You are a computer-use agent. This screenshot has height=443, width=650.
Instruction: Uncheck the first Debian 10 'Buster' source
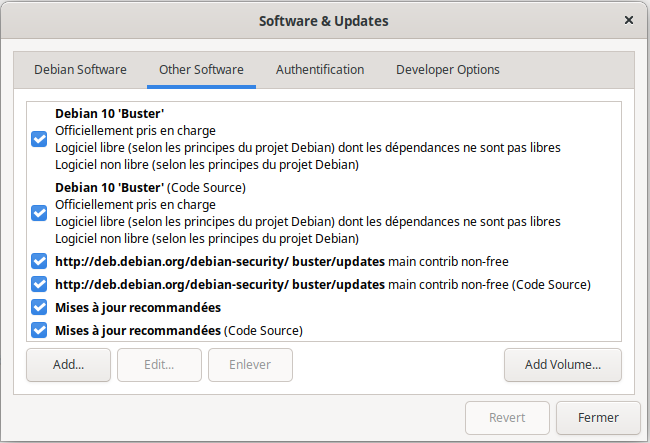click(39, 139)
